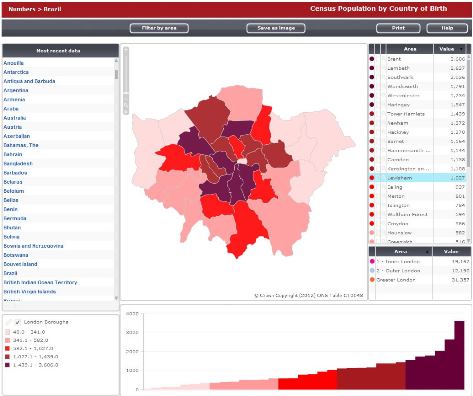473x396 pixels.
Task: Select Austria in the country list
Action: coord(13,127)
